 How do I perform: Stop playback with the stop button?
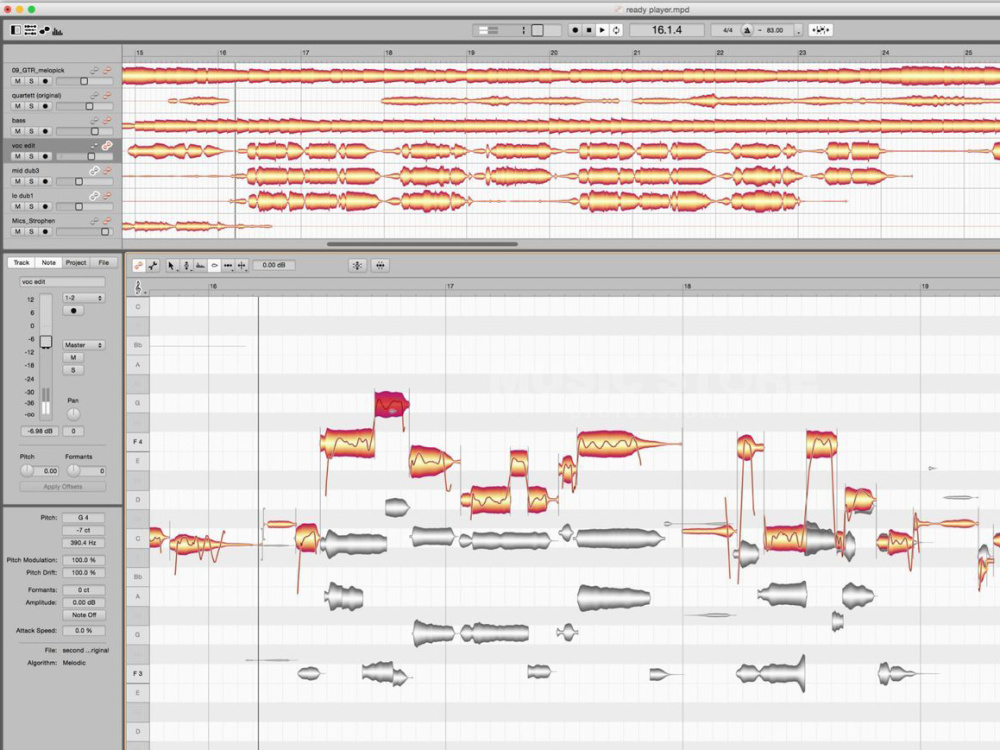pos(589,30)
